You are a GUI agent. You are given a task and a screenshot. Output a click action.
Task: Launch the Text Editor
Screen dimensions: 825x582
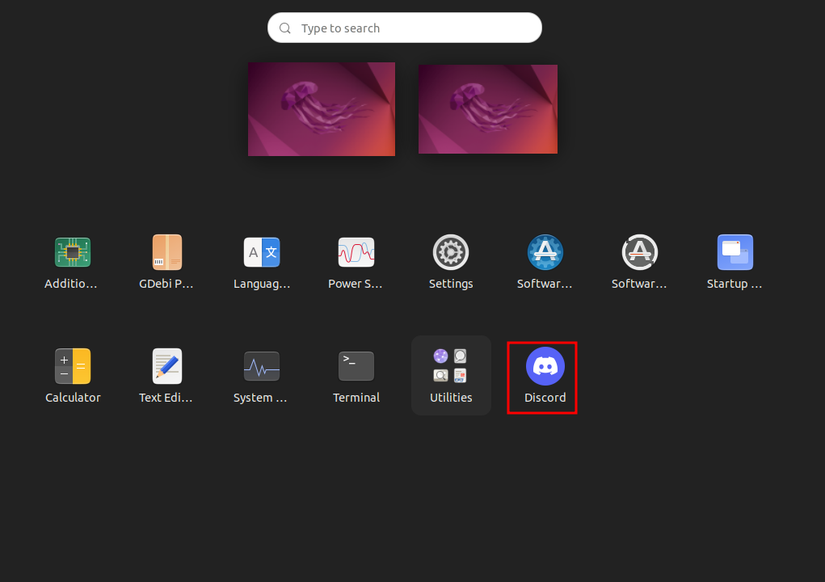(x=166, y=366)
